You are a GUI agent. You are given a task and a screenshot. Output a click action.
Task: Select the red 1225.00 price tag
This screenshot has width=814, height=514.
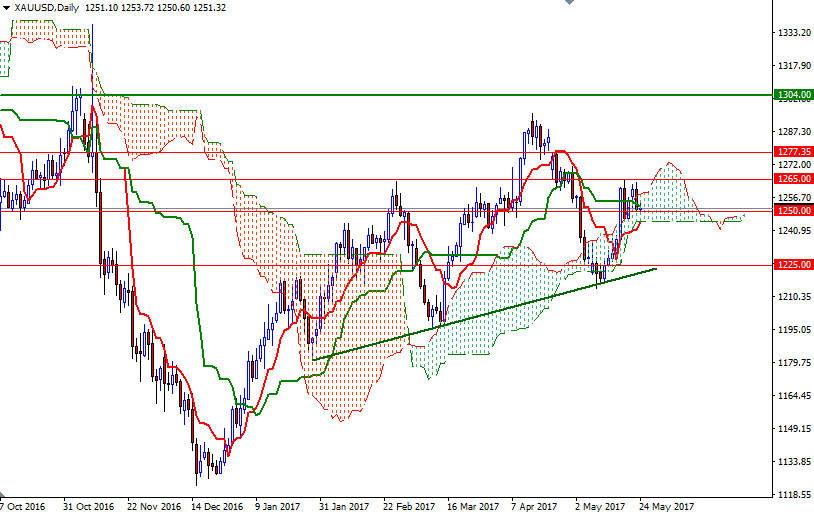click(x=792, y=265)
